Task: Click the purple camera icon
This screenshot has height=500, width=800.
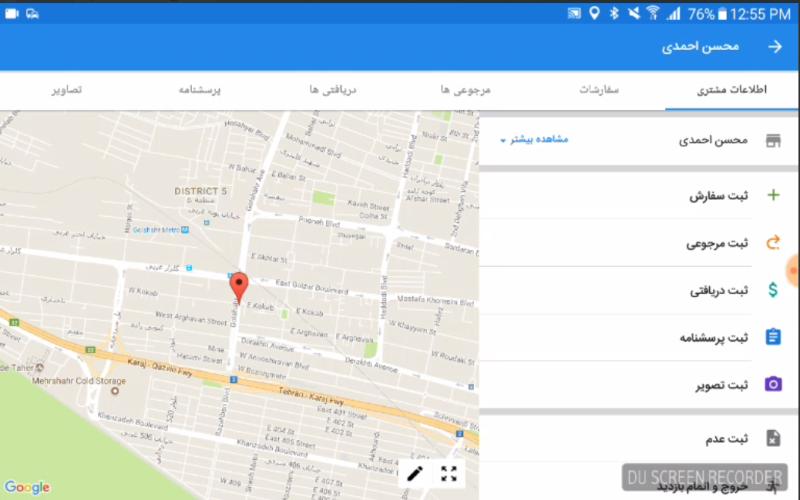Action: click(x=772, y=385)
